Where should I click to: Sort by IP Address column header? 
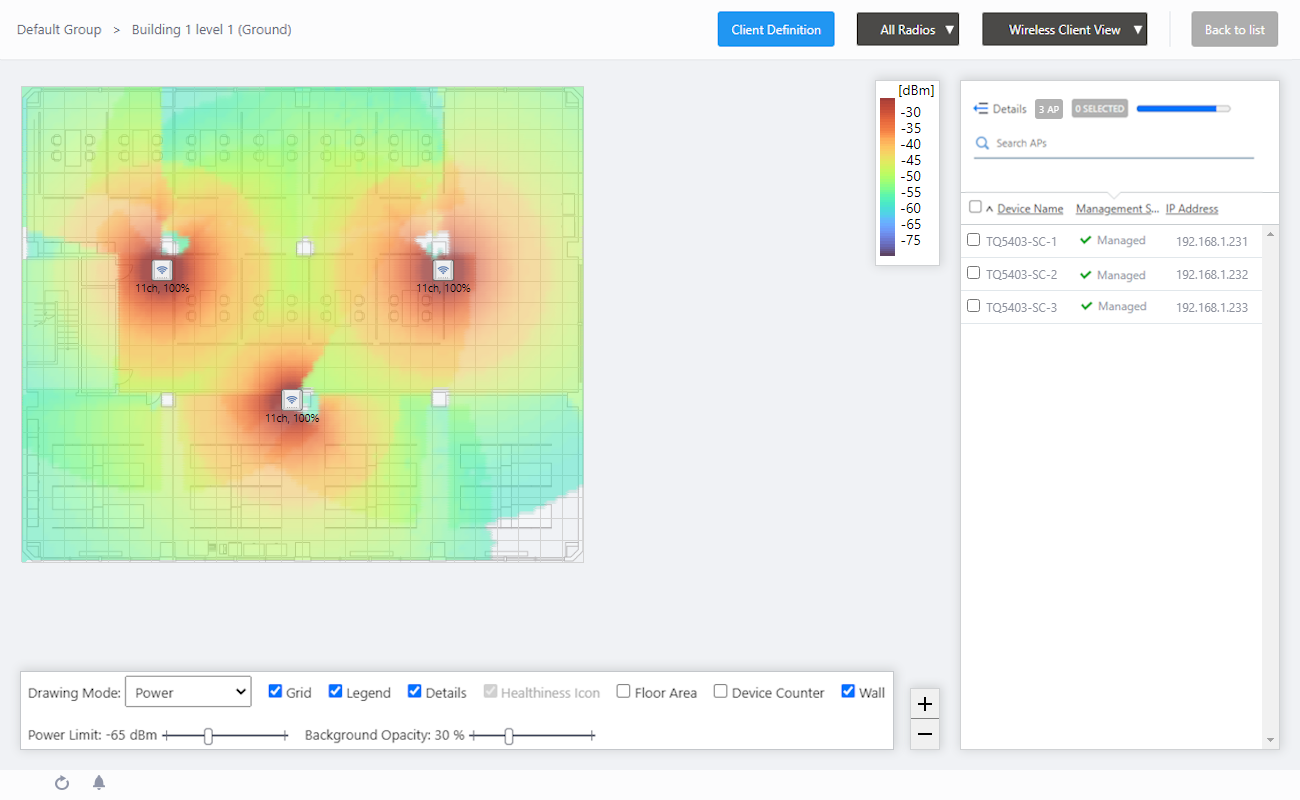[1192, 209]
